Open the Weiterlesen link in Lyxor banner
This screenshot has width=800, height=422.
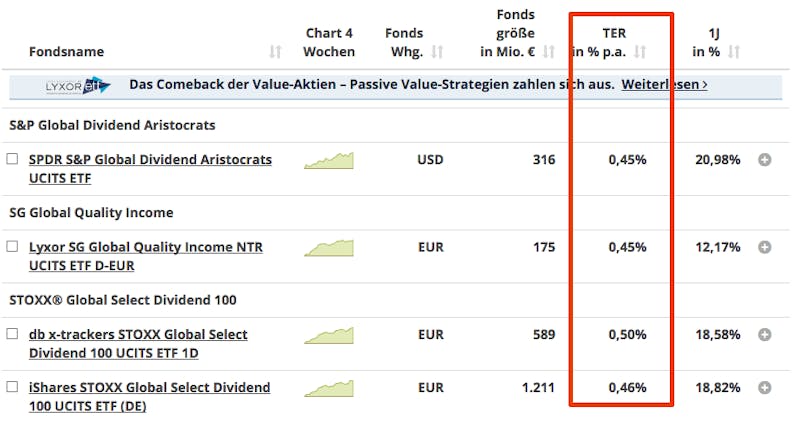[x=664, y=84]
